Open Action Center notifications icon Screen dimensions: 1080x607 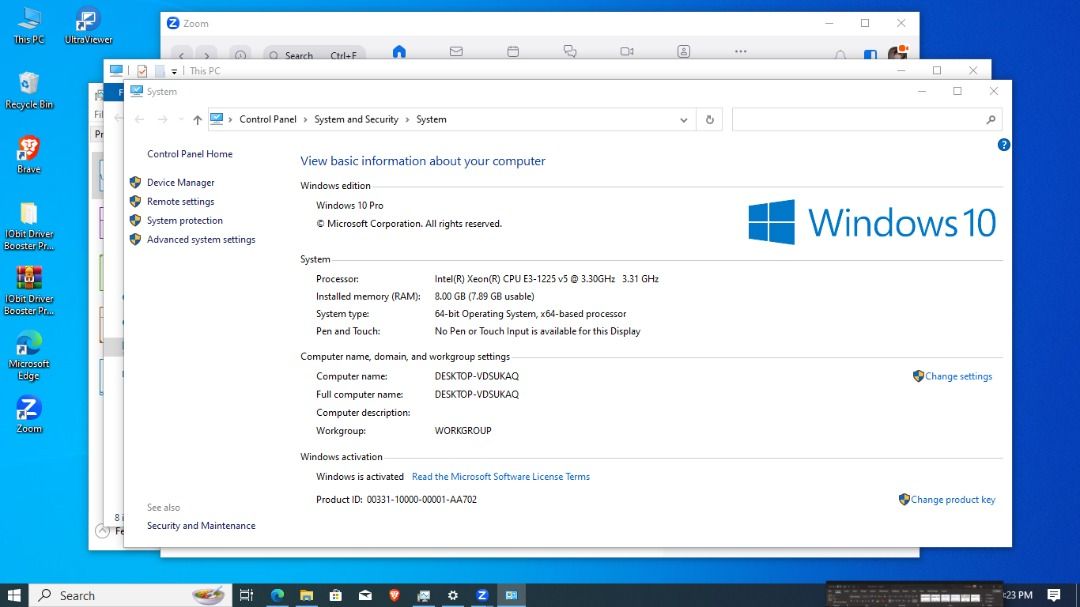point(1054,595)
